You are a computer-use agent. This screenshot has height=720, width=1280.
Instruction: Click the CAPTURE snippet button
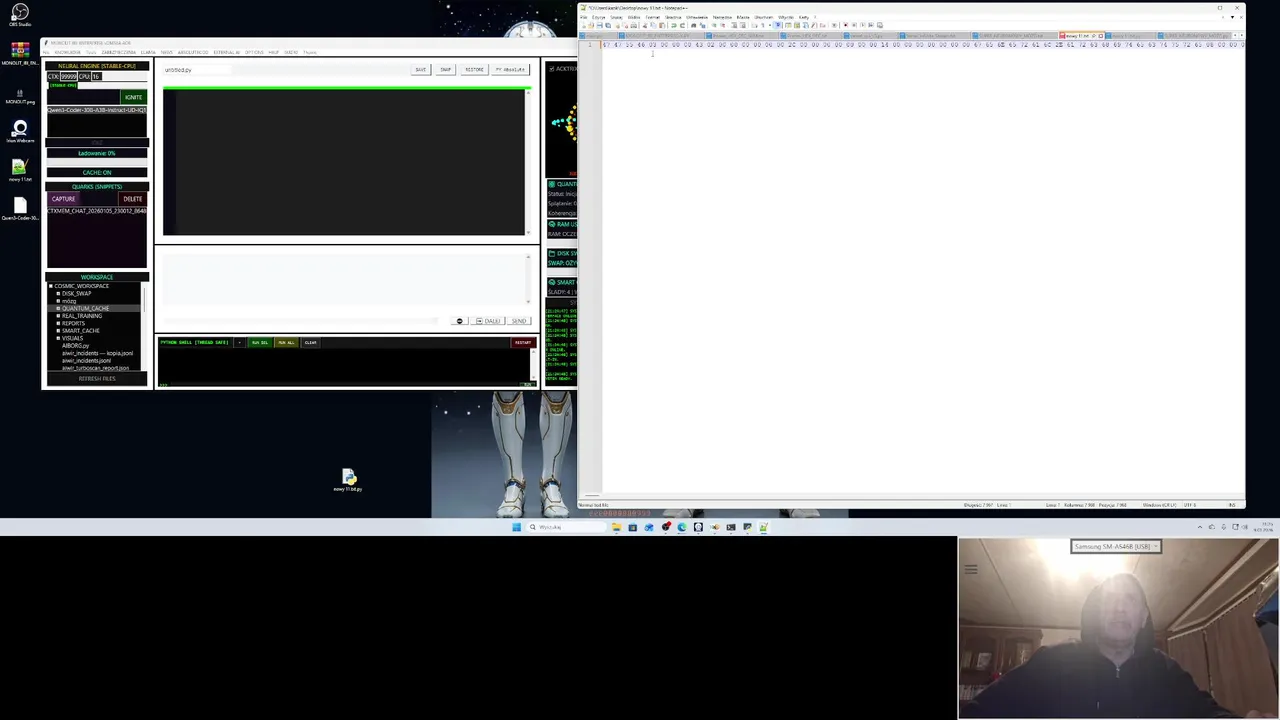tap(63, 199)
